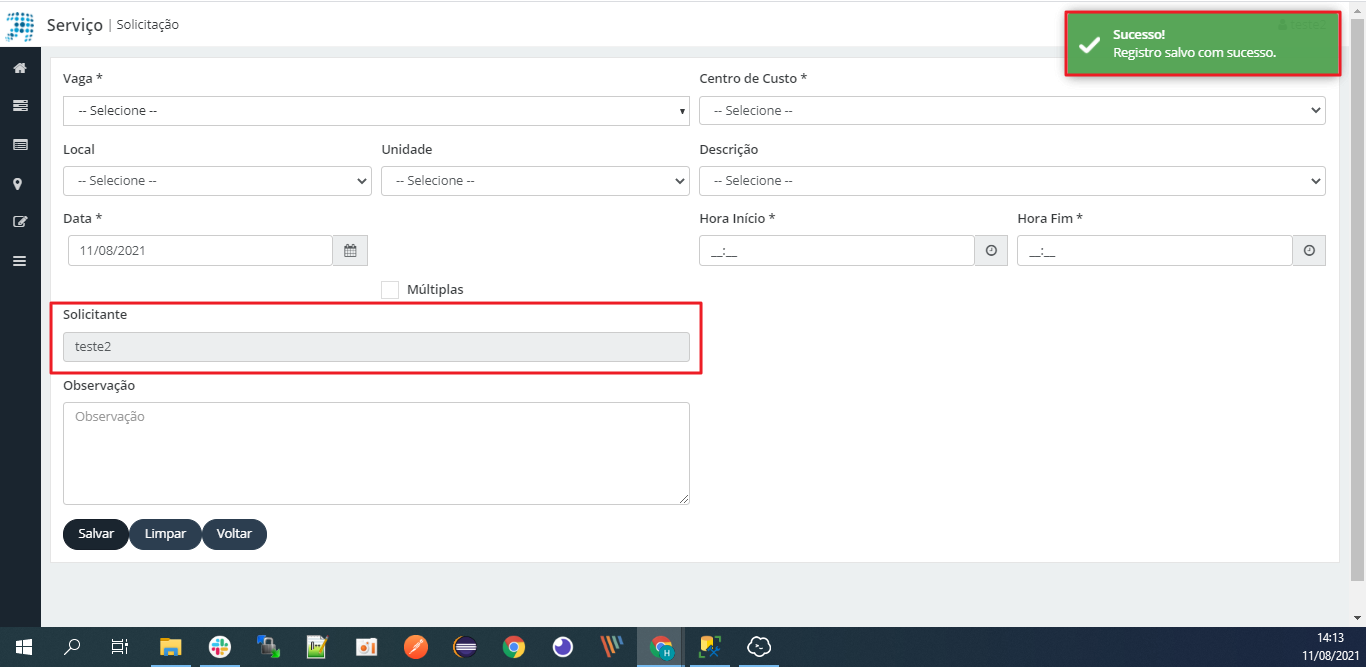Click into the Hora Fim time field
The image size is (1366, 667).
point(1154,251)
